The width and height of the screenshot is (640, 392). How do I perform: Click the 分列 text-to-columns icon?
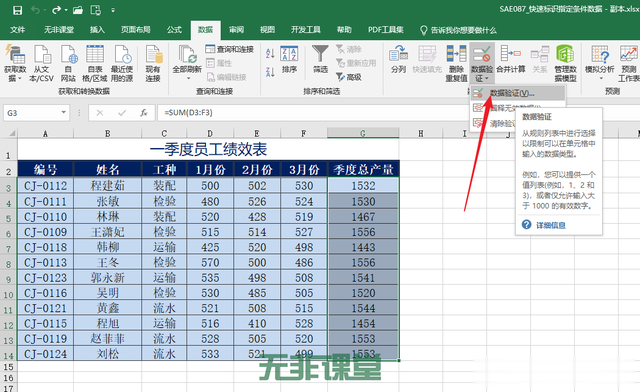(398, 60)
